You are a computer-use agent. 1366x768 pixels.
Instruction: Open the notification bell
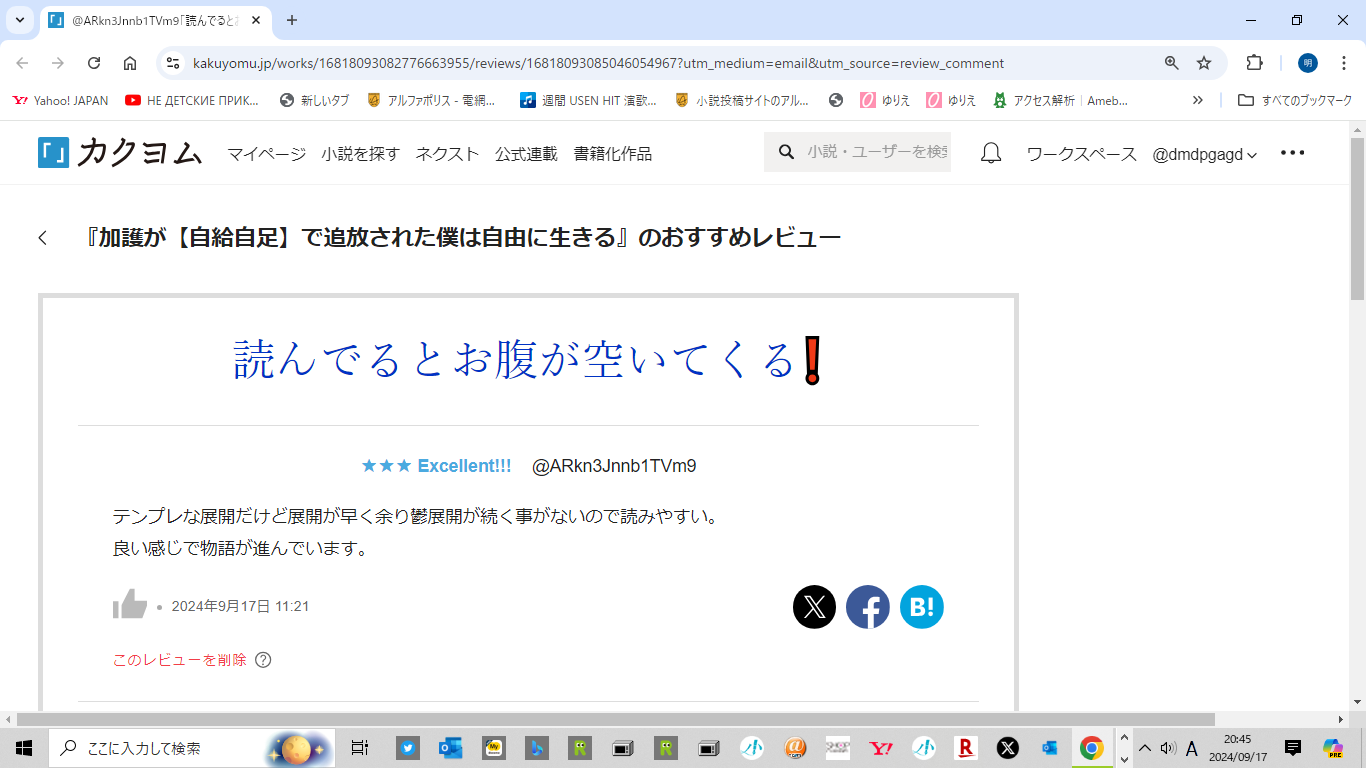[x=991, y=153]
